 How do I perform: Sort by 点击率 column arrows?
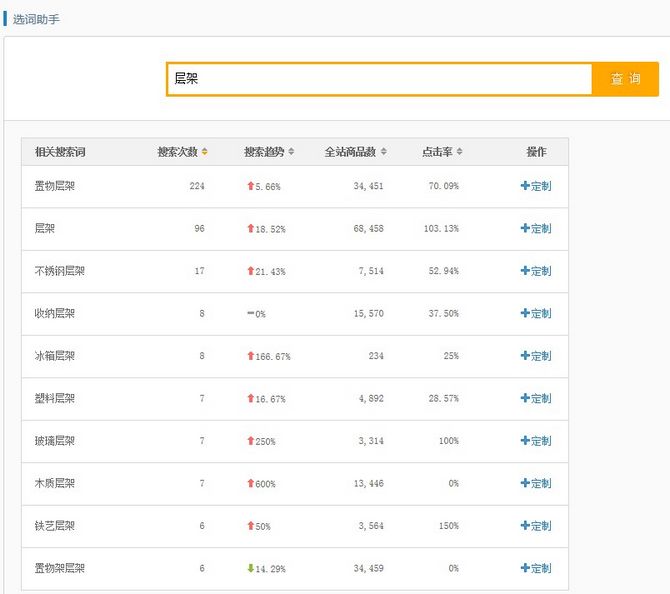(459, 152)
